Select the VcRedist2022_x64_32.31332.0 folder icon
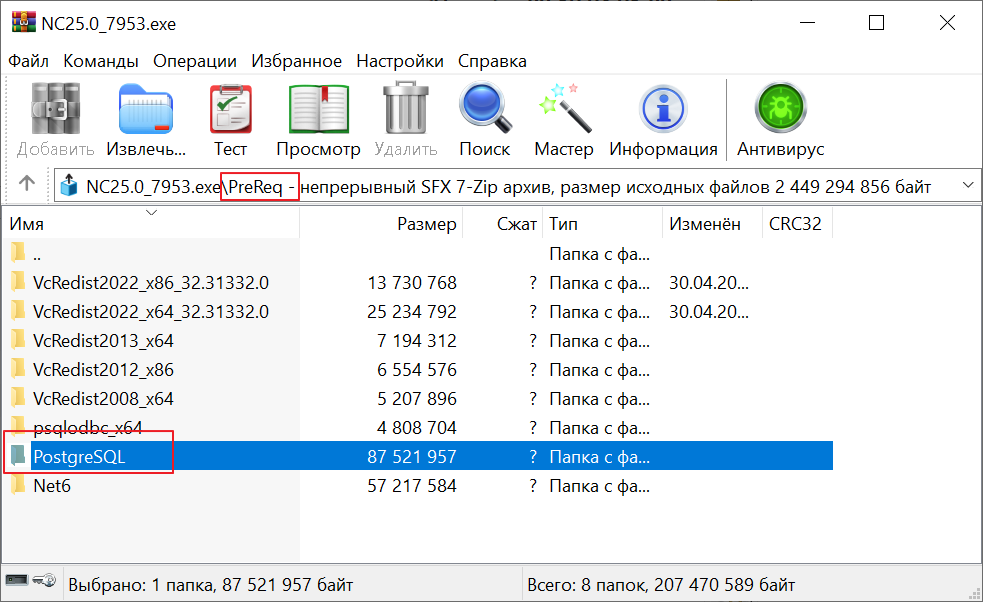983x602 pixels. coord(18,310)
